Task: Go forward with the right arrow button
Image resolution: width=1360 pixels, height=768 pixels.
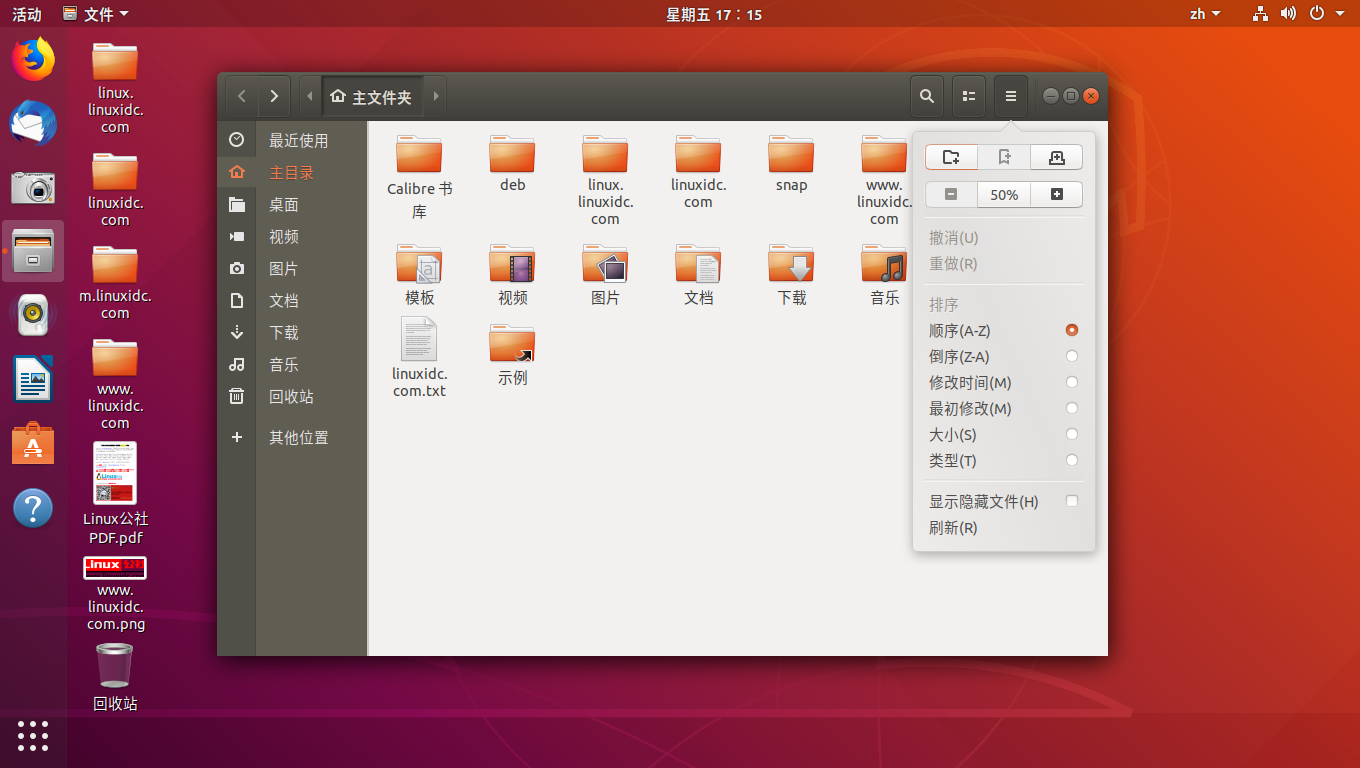Action: coord(274,97)
